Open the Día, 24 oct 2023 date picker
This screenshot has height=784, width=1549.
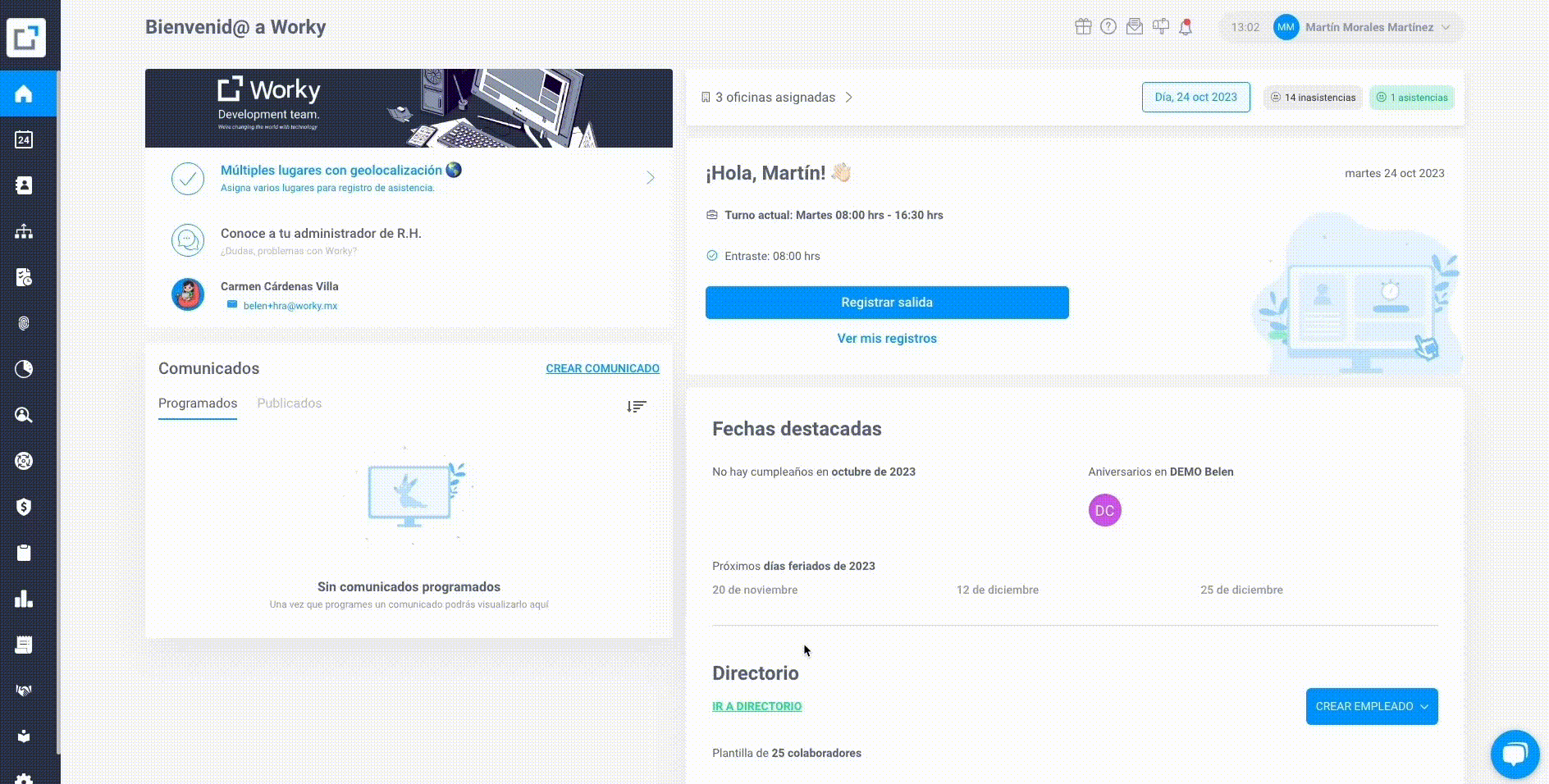[x=1196, y=97]
